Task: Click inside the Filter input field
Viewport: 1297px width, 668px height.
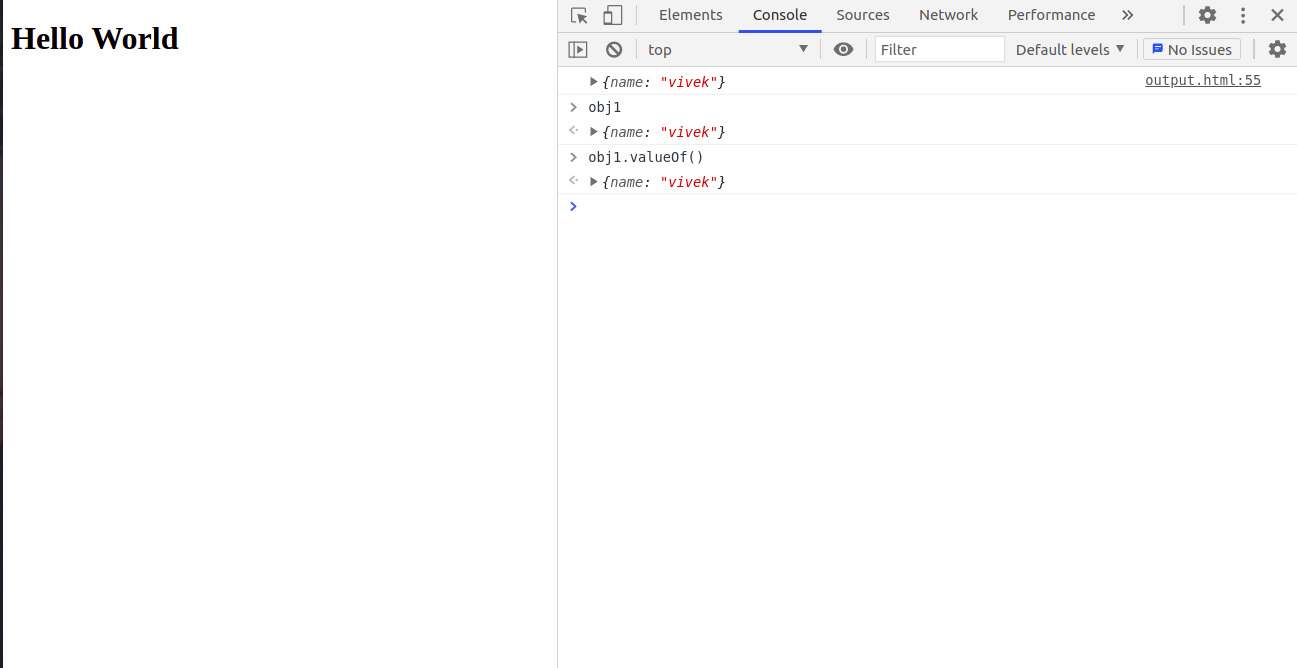Action: pyautogui.click(x=939, y=48)
